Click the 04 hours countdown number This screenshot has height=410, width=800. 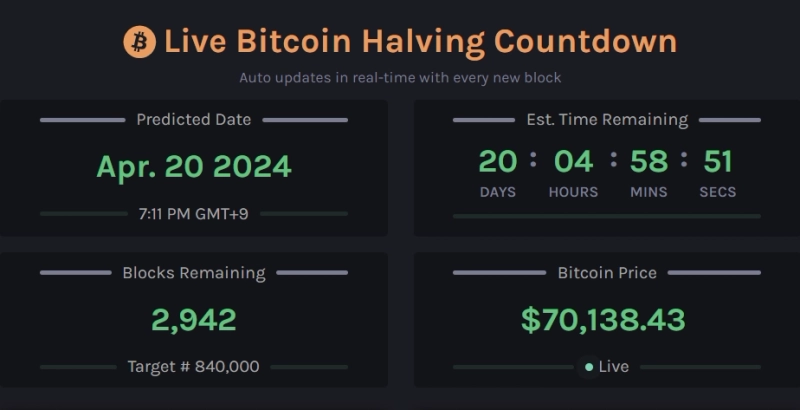tap(573, 160)
